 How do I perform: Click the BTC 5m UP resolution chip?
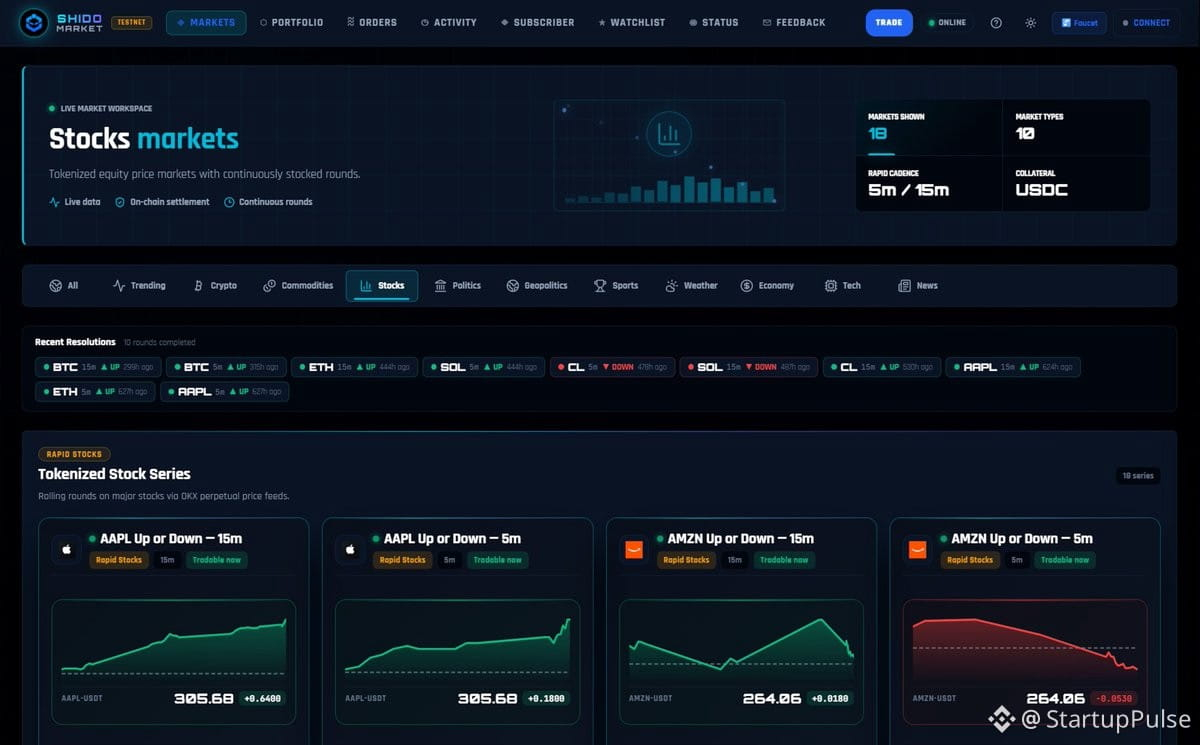pyautogui.click(x=227, y=367)
